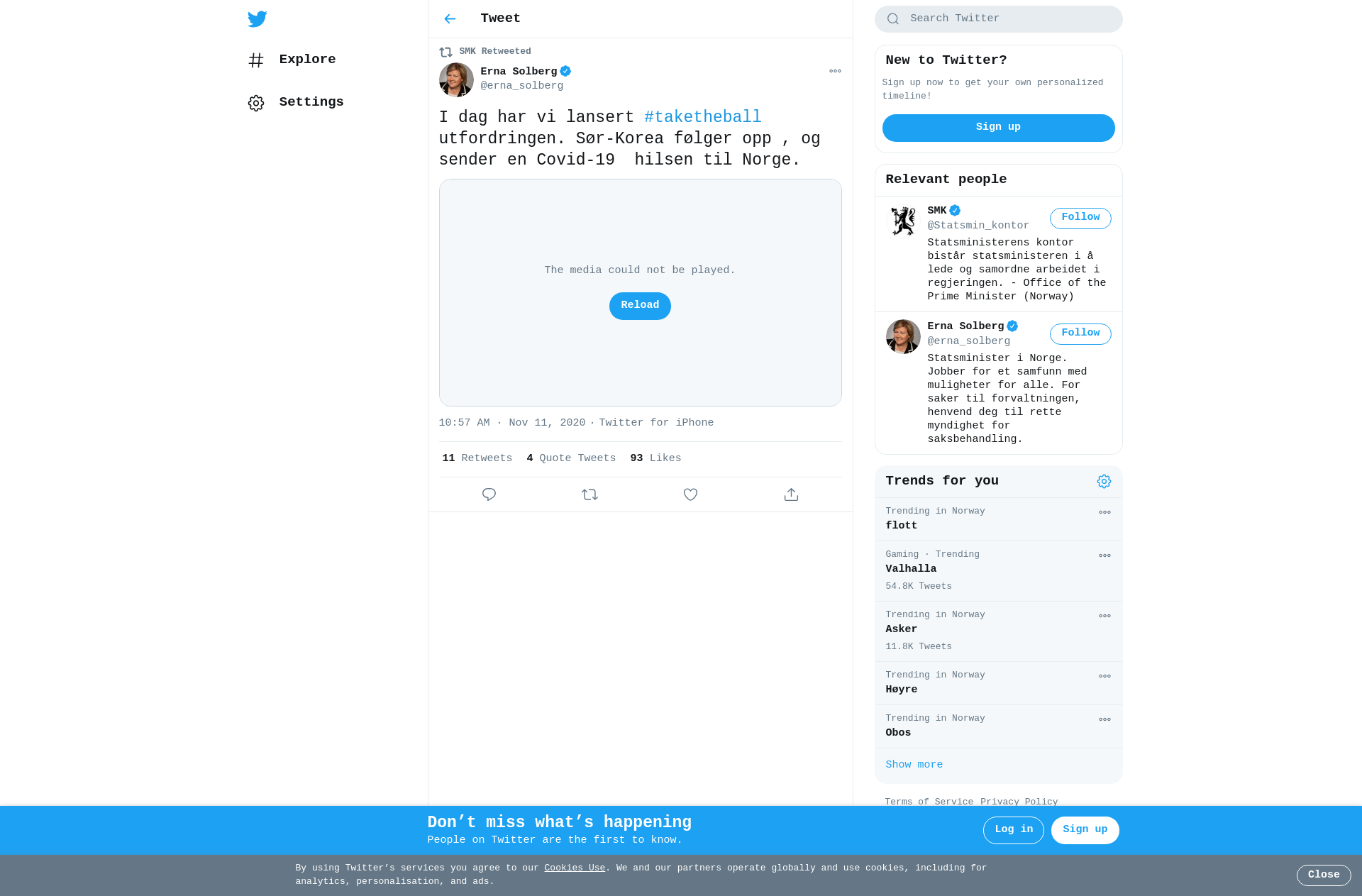
Task: Open Trends settings gear icon
Action: tap(1104, 482)
